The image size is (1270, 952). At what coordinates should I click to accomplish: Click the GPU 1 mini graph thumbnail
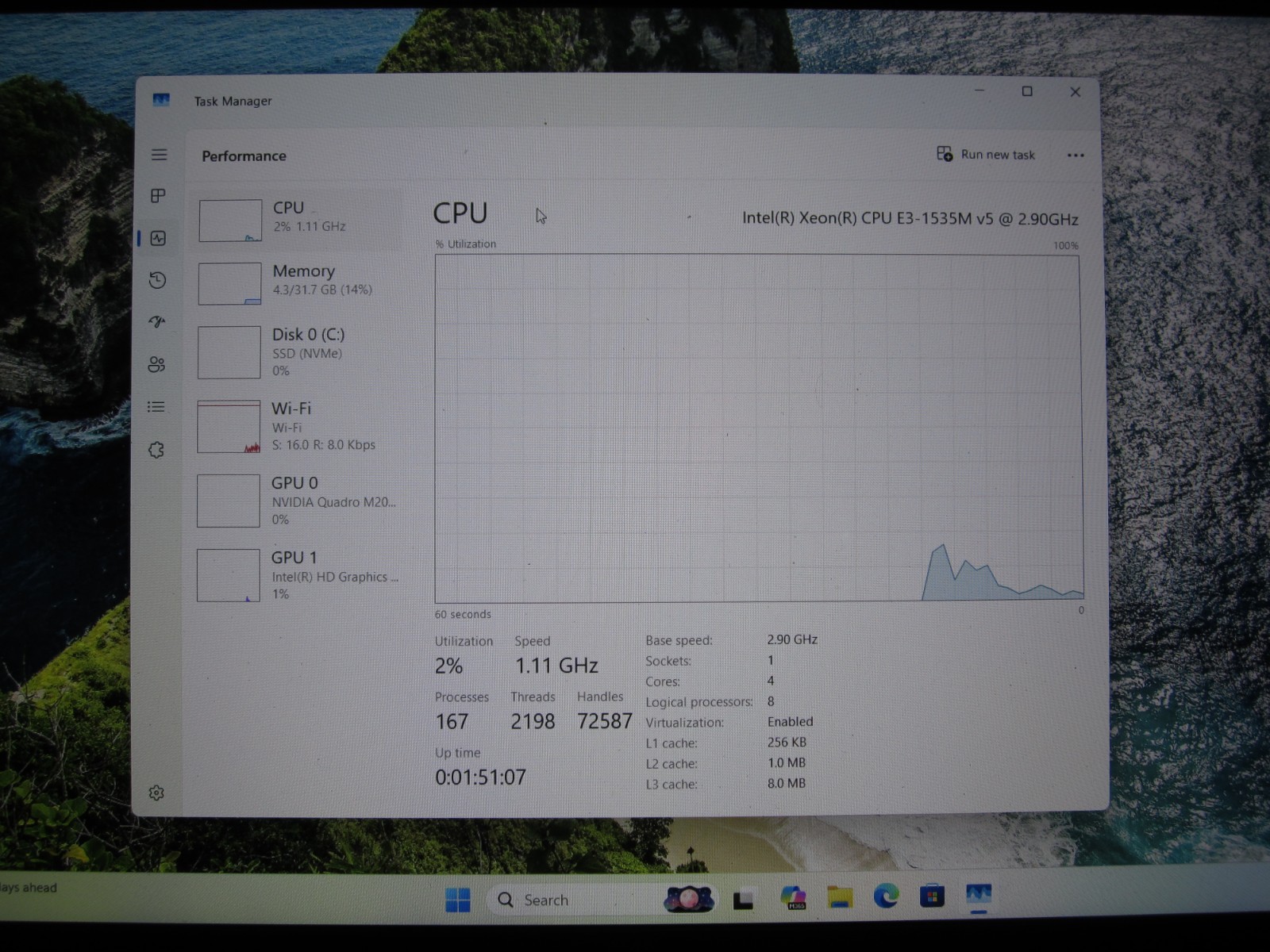coord(228,575)
